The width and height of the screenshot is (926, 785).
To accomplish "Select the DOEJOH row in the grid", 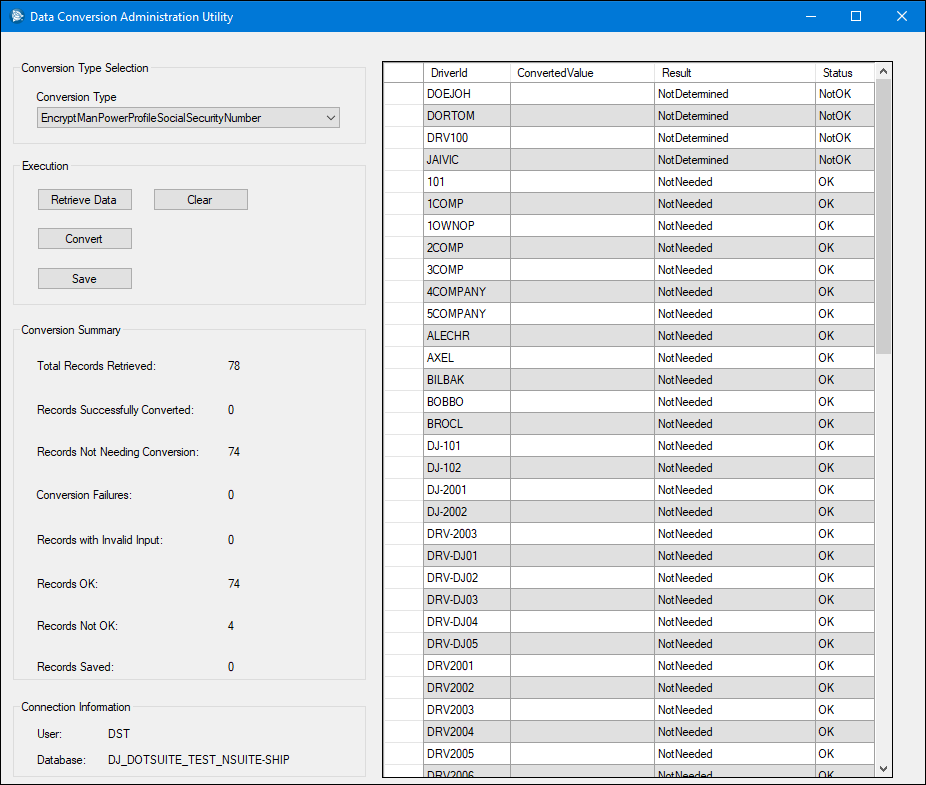I will (467, 93).
